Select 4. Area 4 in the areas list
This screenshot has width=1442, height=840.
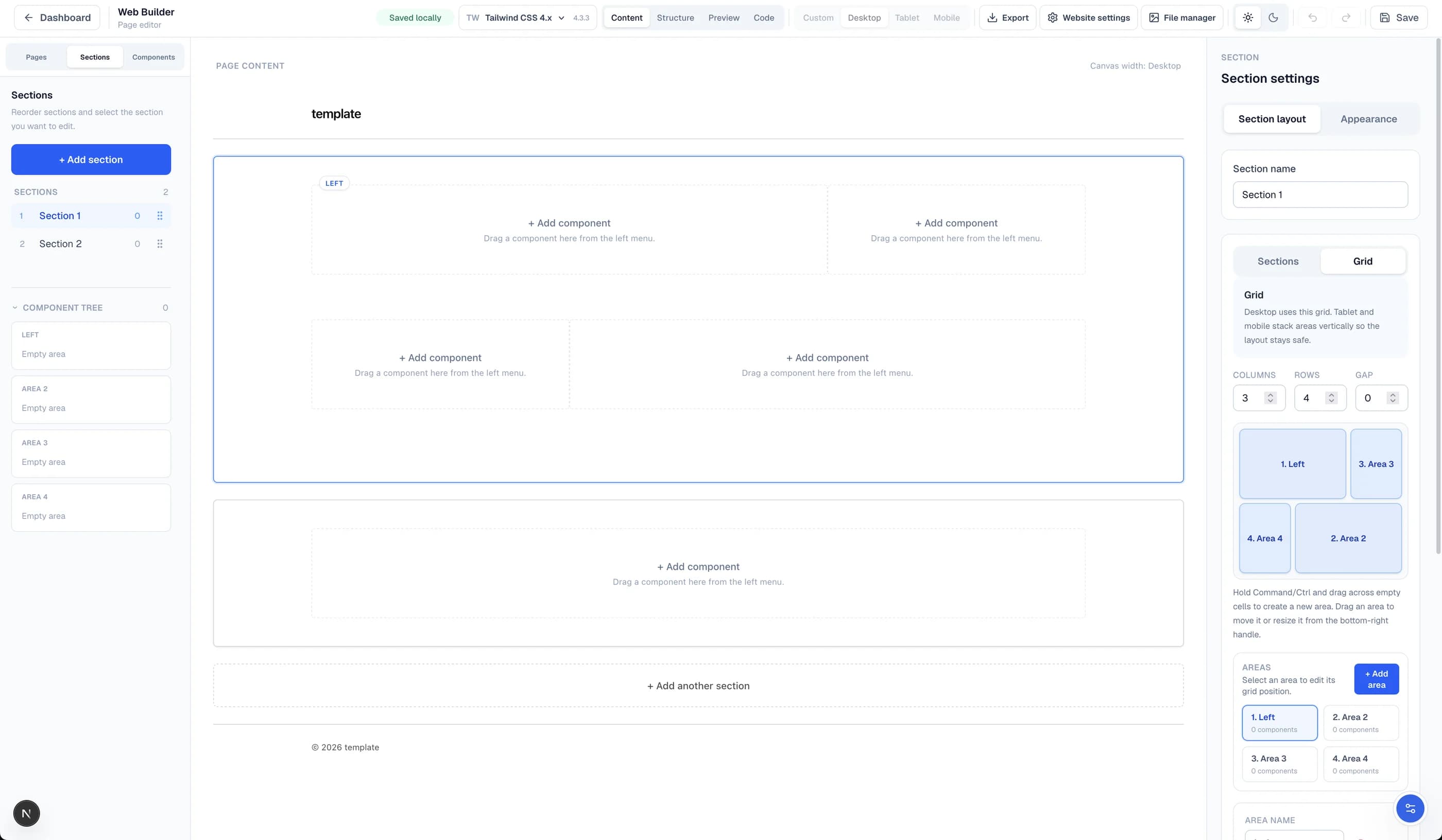click(1361, 764)
